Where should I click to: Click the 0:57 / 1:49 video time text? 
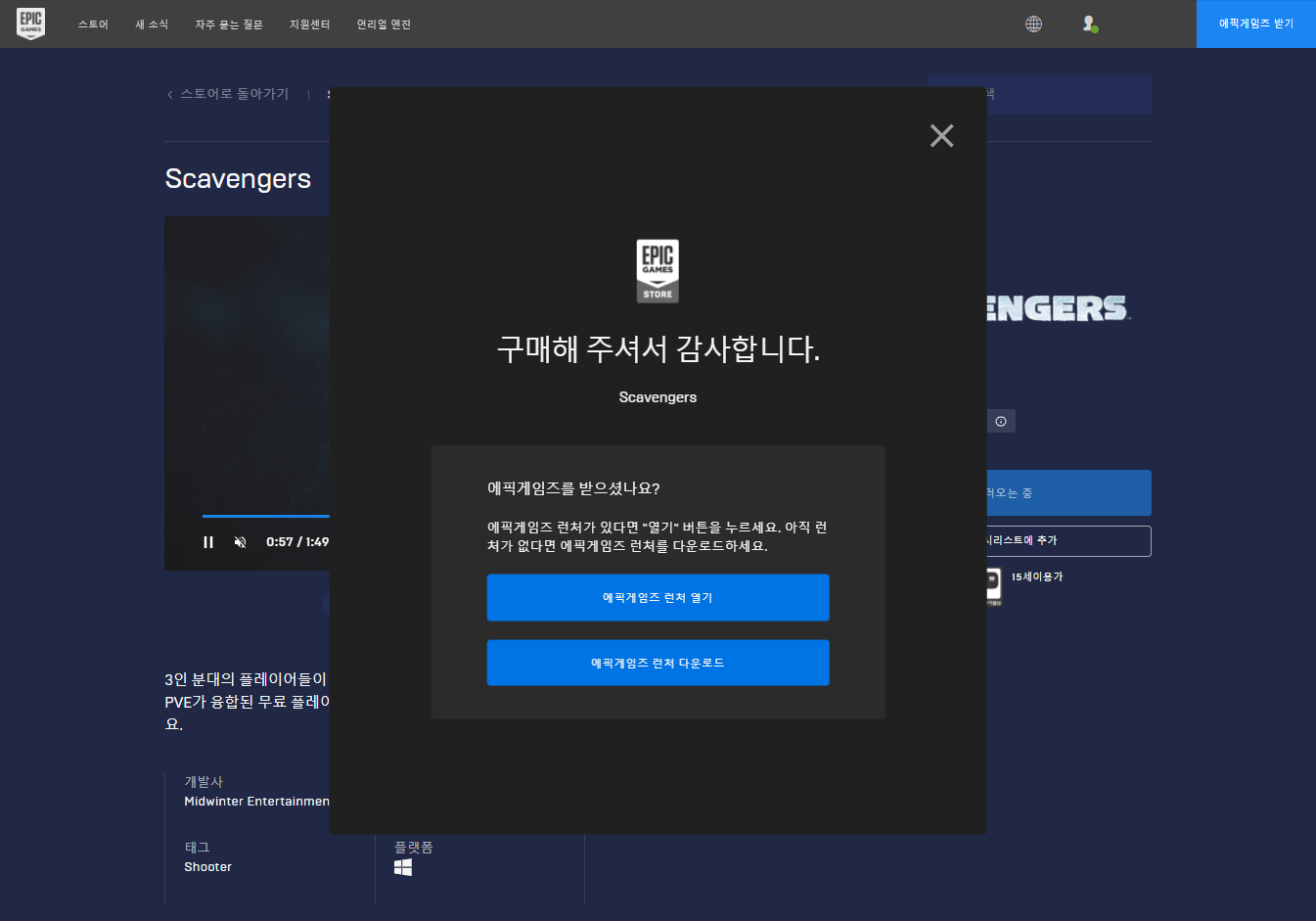297,542
